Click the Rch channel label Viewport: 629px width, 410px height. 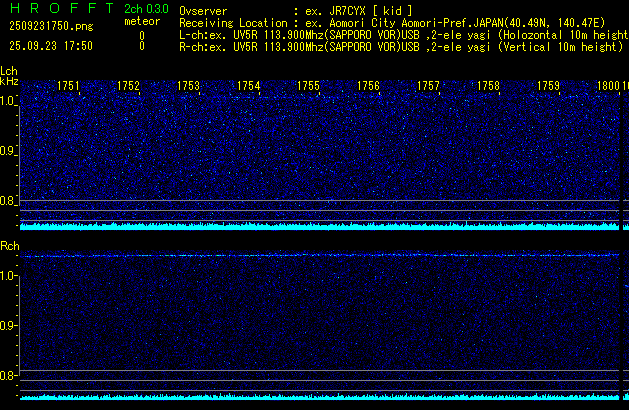pyautogui.click(x=10, y=246)
